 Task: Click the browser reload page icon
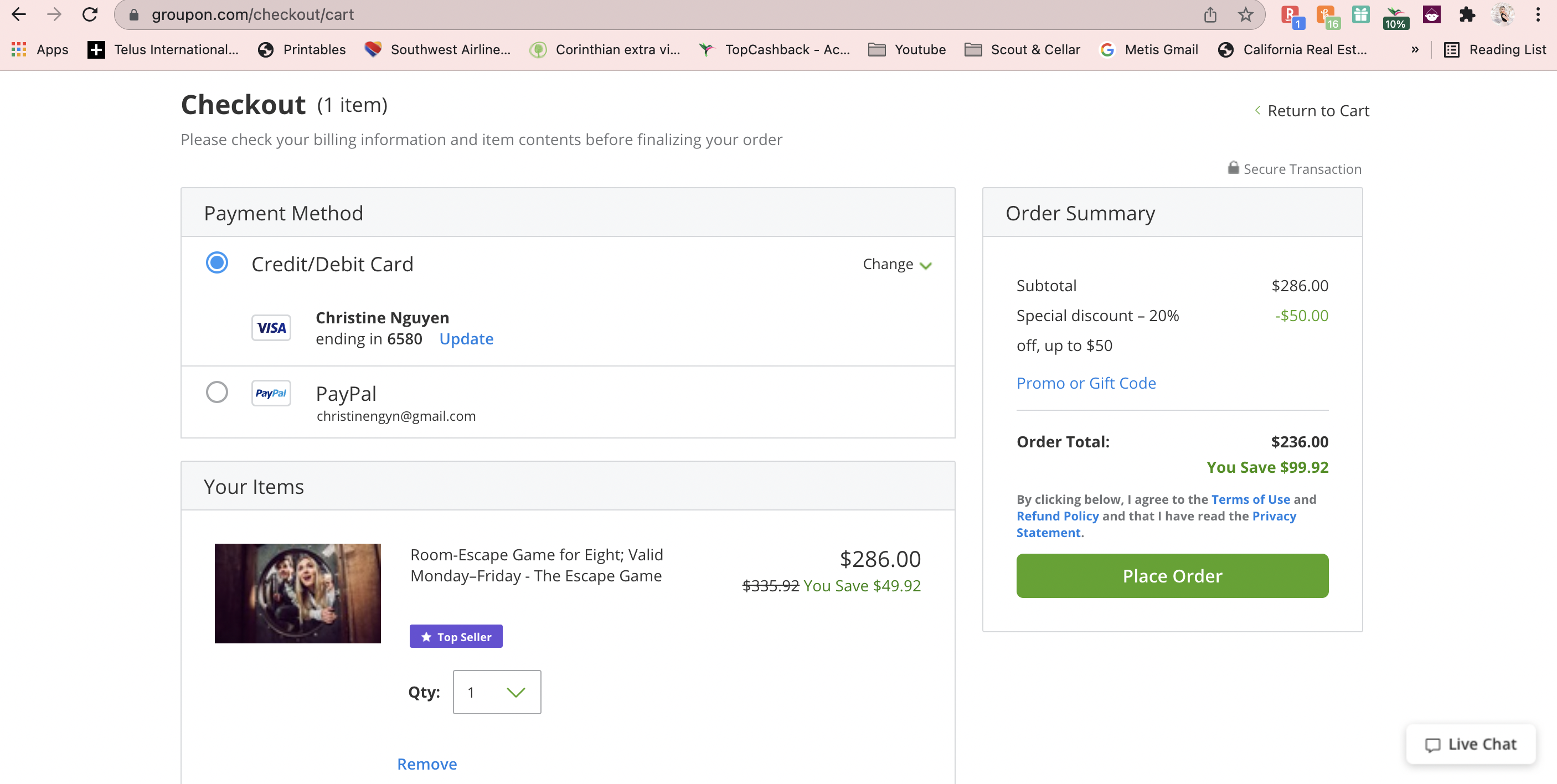click(90, 14)
